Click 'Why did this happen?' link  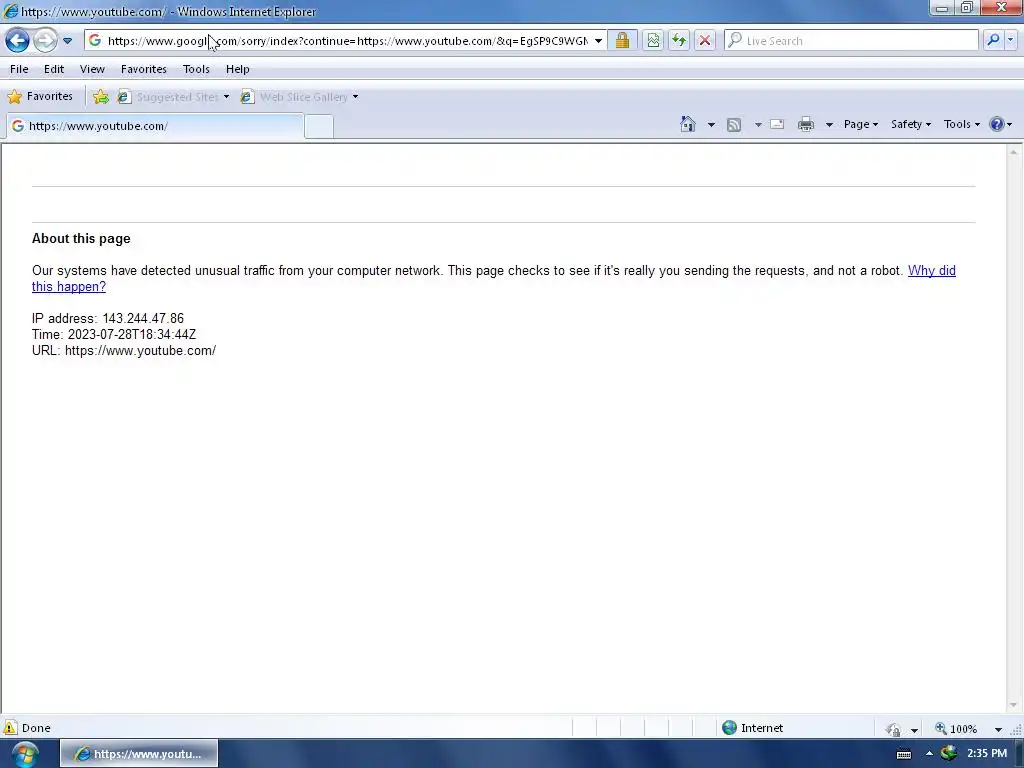click(931, 270)
